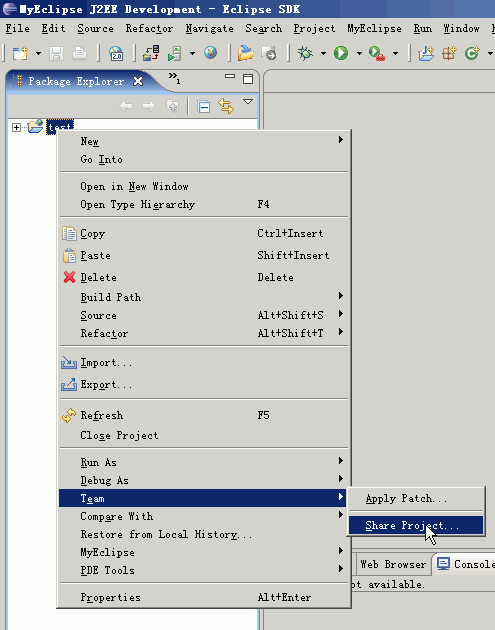This screenshot has width=495, height=630.
Task: Choose Close Project in context menu
Action: click(x=204, y=436)
